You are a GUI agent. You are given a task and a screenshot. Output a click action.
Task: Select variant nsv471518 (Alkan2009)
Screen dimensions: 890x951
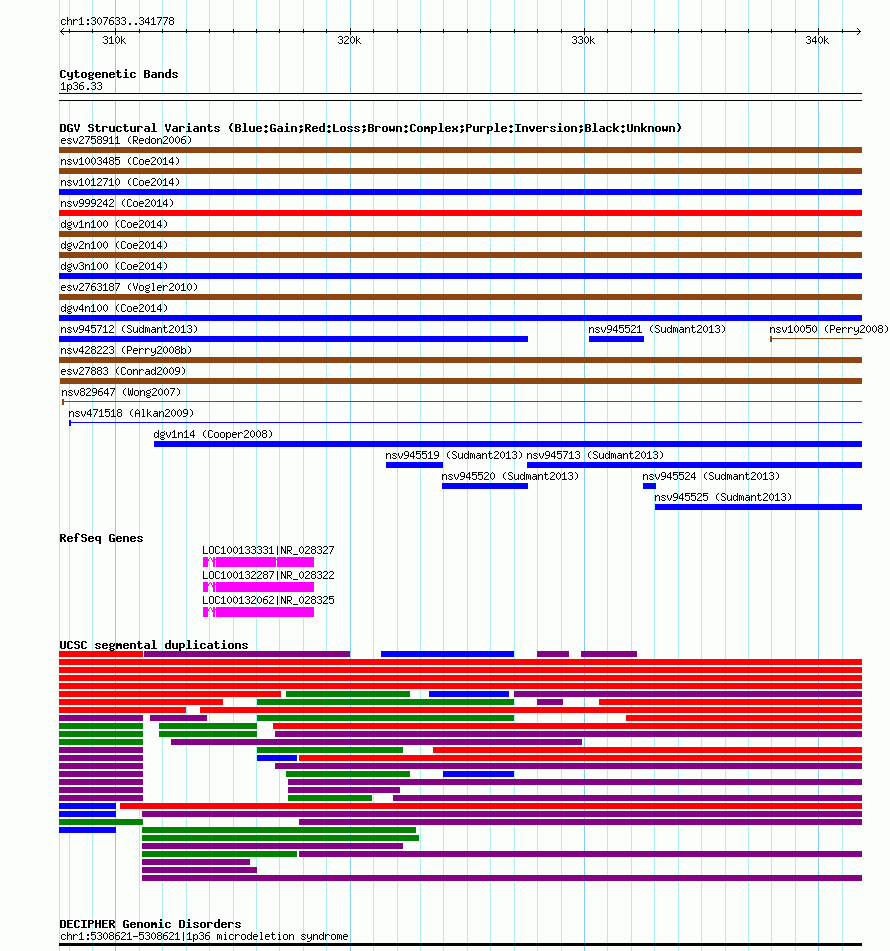point(131,414)
